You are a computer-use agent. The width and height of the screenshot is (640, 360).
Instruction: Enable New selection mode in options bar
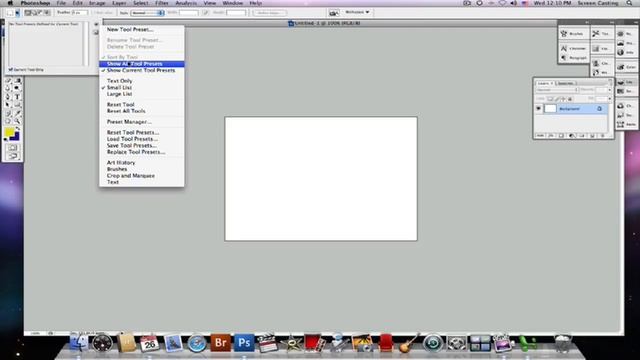[x=28, y=13]
